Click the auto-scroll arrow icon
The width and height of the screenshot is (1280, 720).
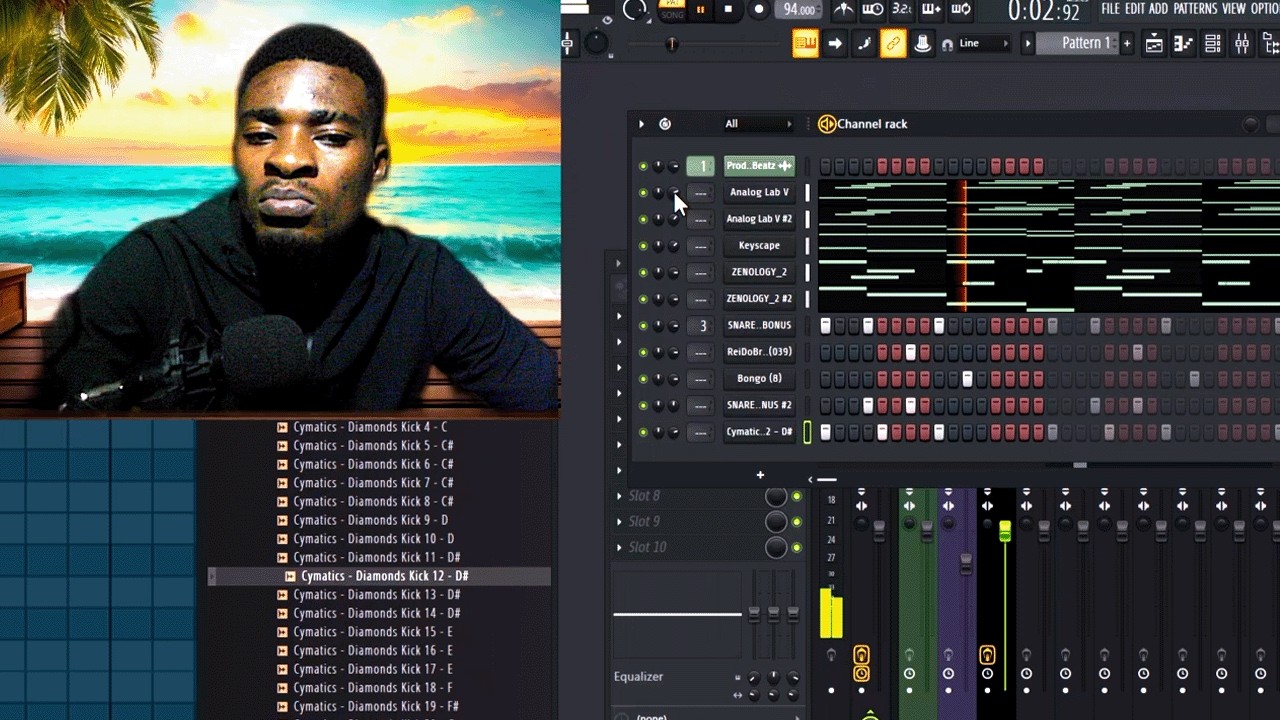coord(835,43)
